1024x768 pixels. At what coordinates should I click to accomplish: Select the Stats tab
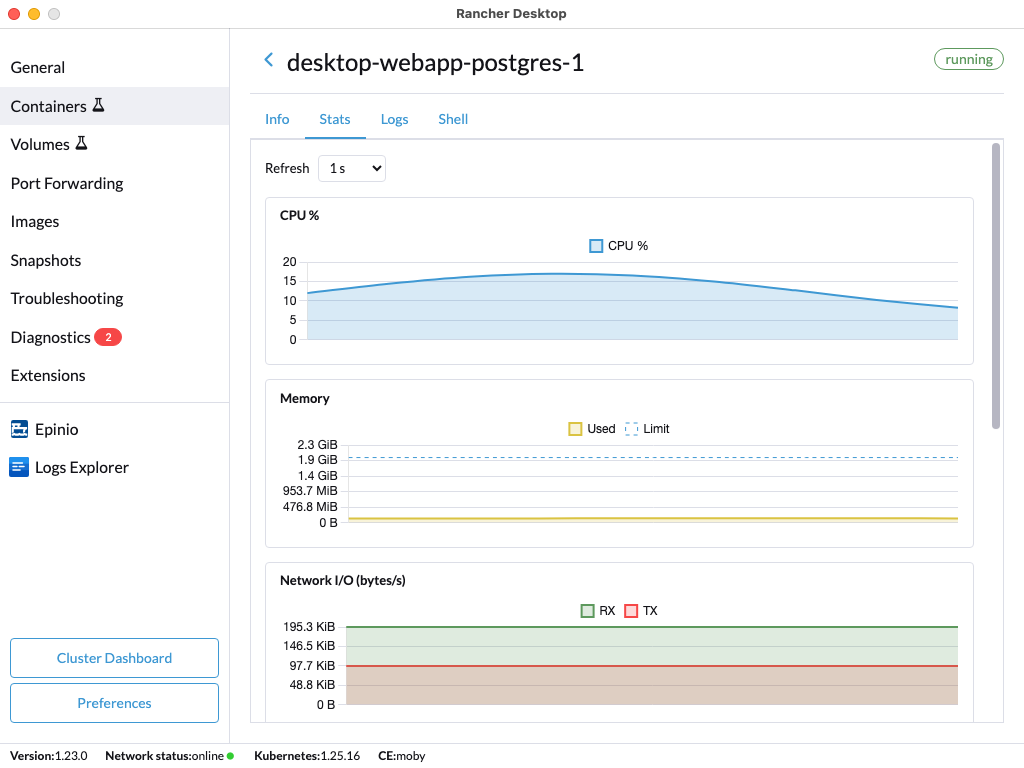334,119
